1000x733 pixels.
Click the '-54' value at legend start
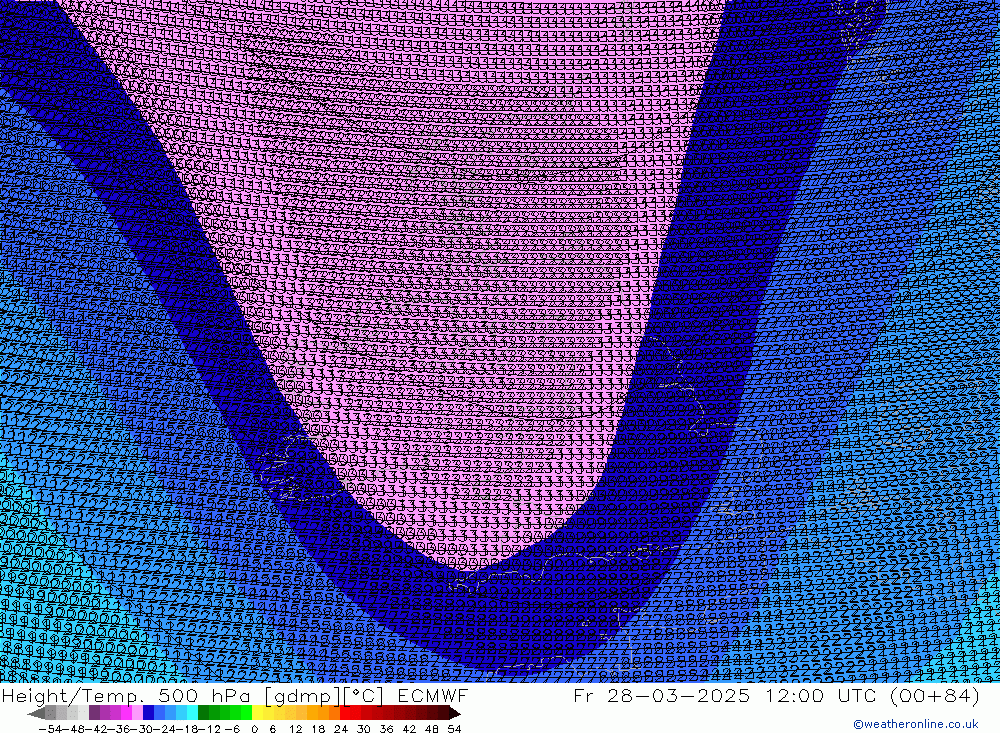click(50, 729)
